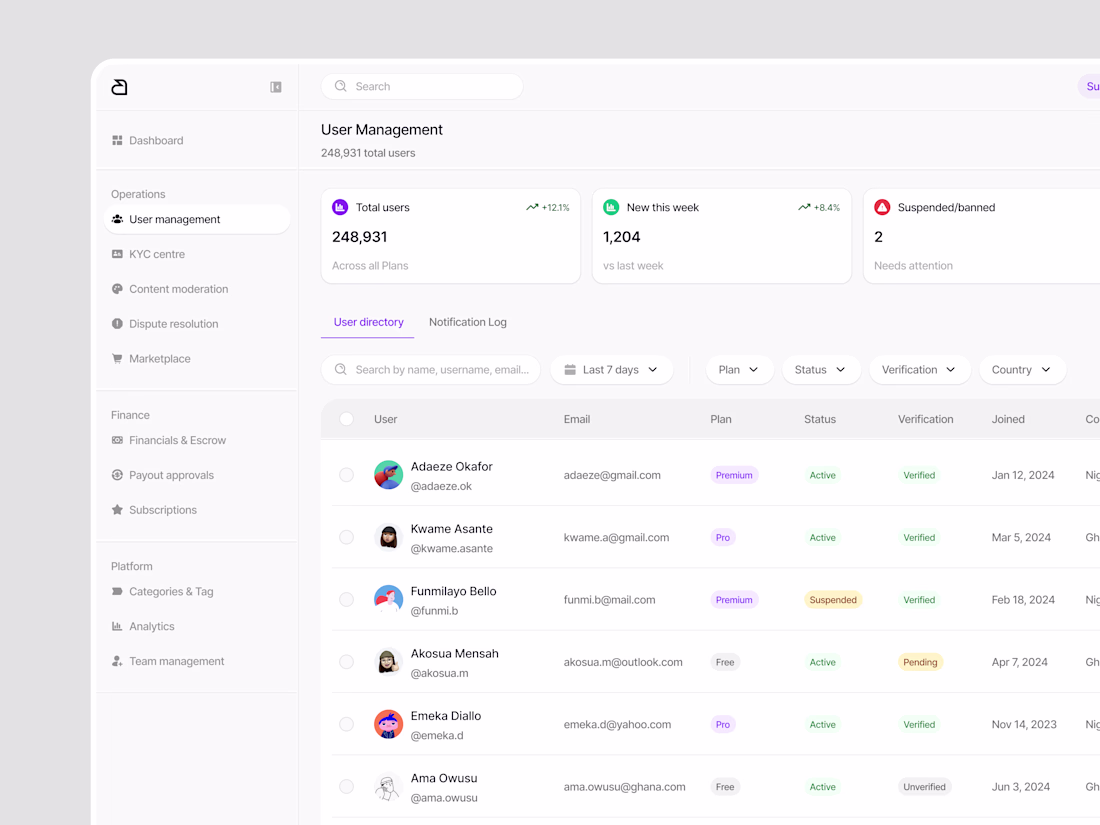Click the Search by name, username, email field

click(431, 370)
